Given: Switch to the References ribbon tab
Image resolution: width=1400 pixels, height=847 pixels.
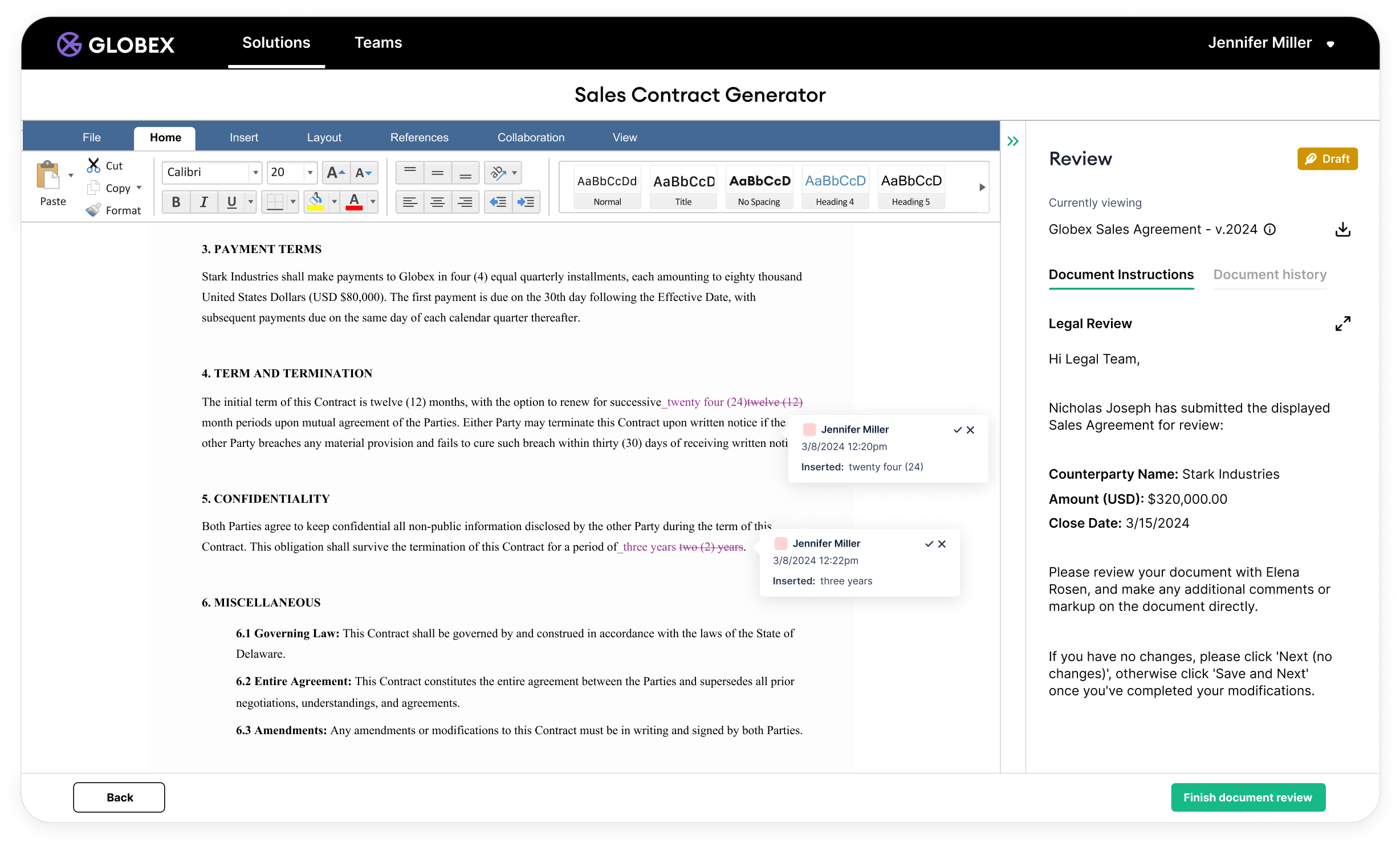Looking at the screenshot, I should click(419, 137).
